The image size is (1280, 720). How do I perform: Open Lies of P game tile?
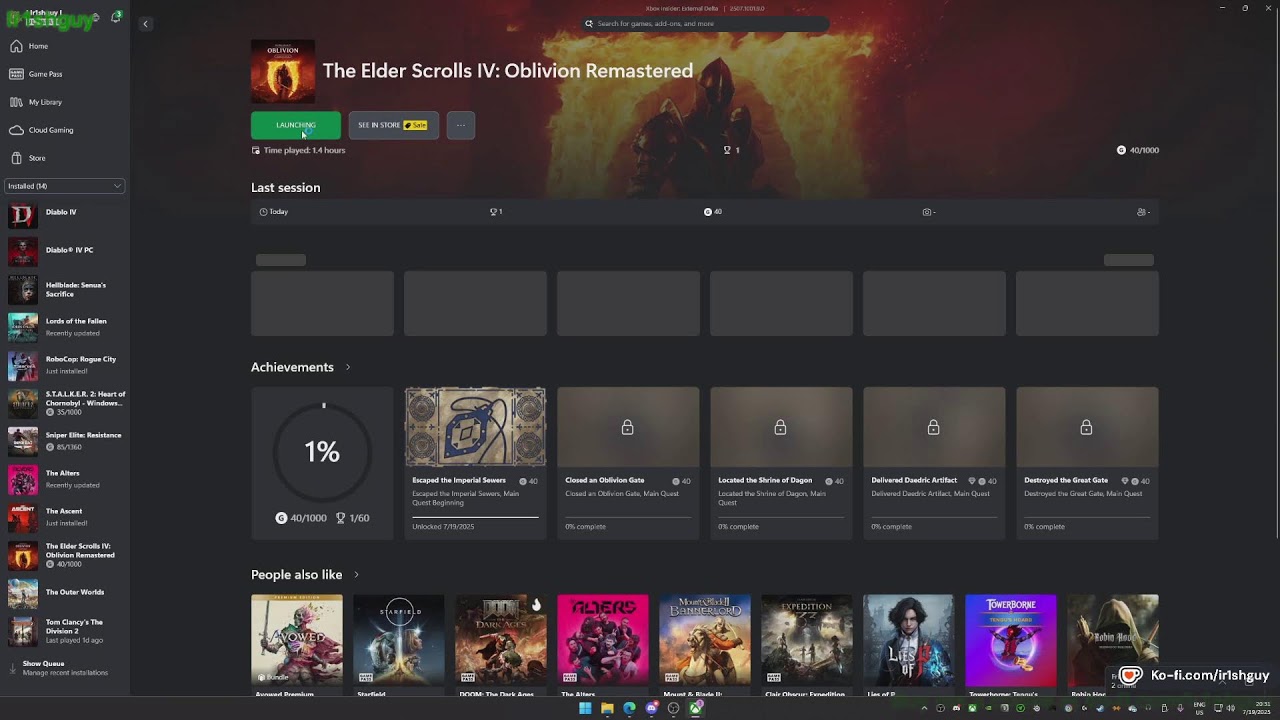(909, 645)
